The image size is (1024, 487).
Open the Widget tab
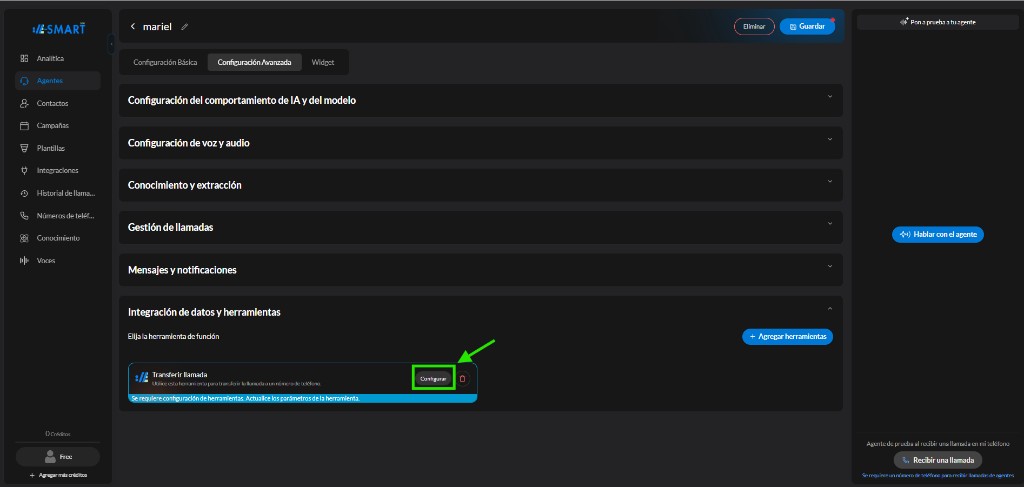pos(323,63)
